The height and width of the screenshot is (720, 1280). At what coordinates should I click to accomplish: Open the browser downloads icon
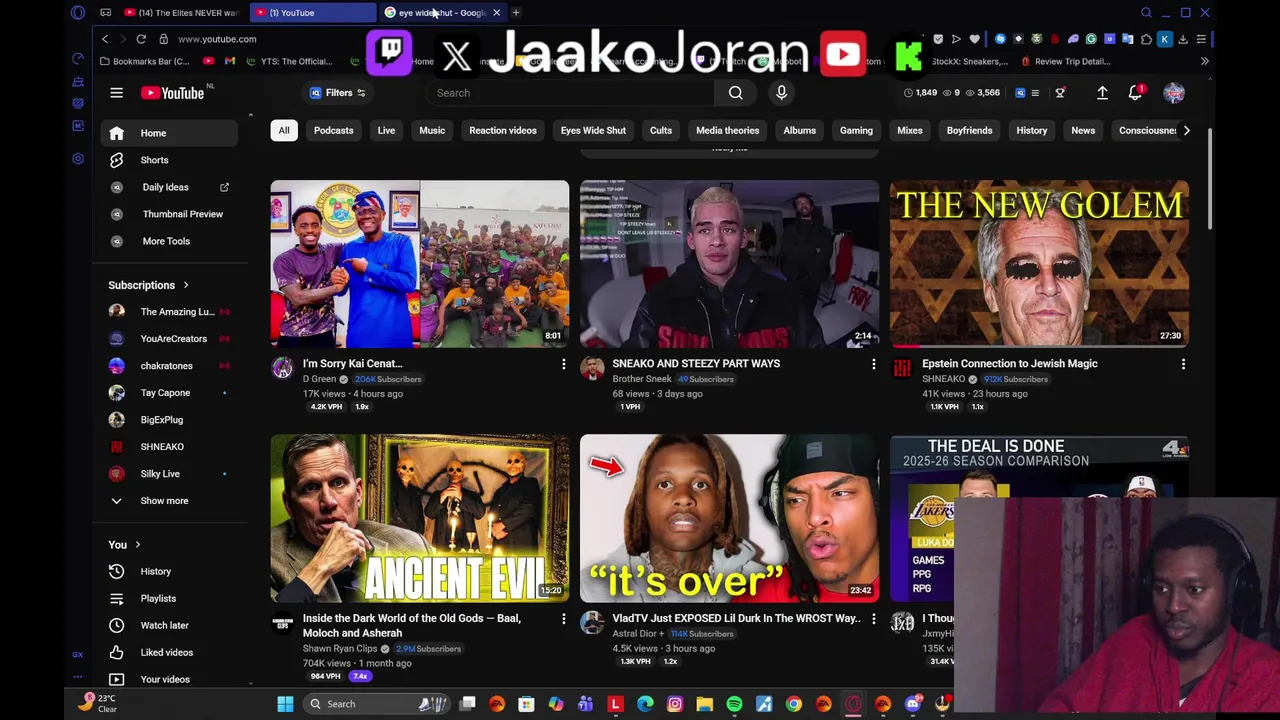pyautogui.click(x=1183, y=39)
